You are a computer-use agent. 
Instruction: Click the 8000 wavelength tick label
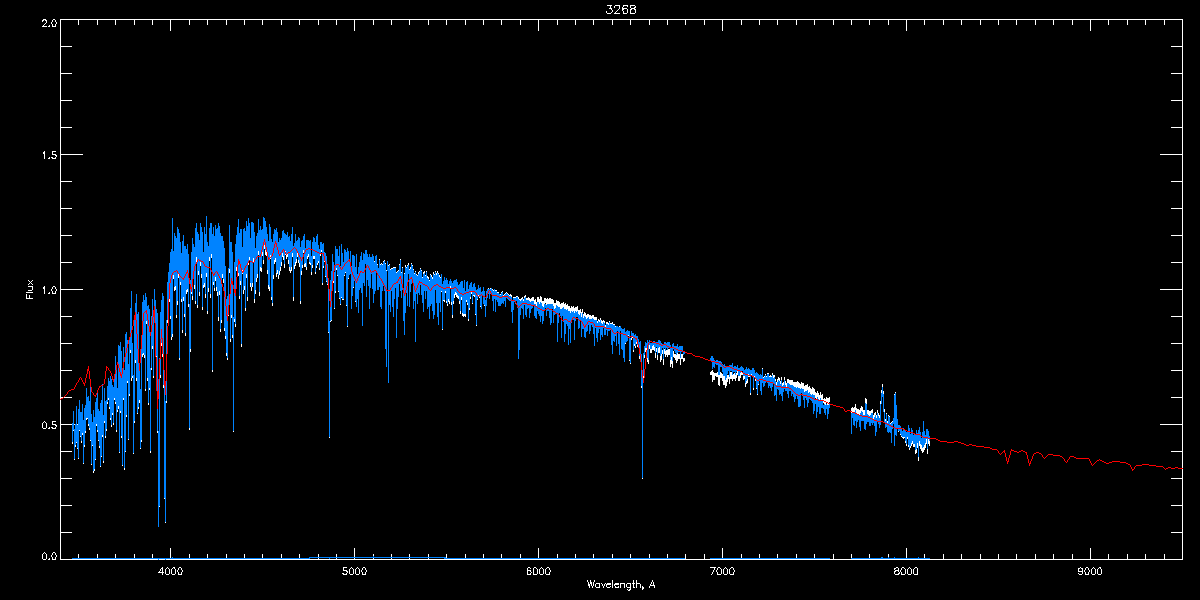click(x=906, y=571)
